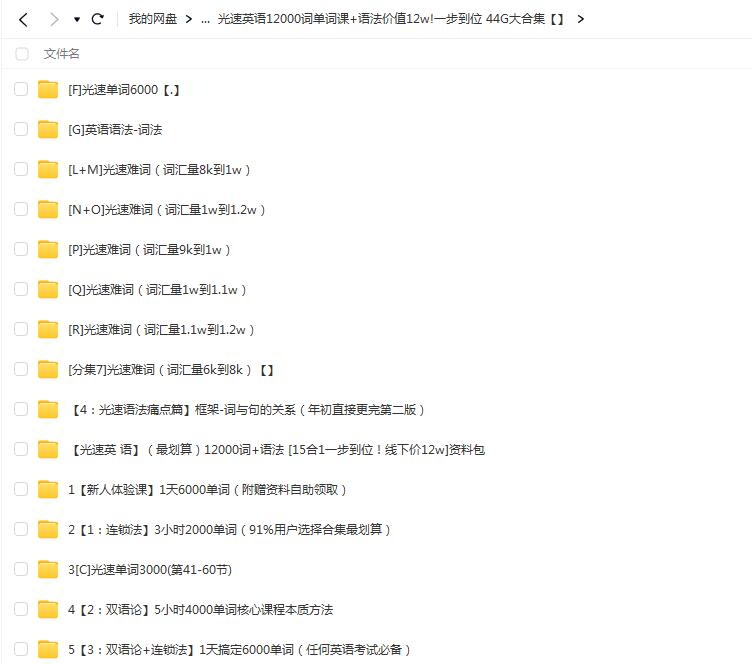Open folder name [G]英语语法-词法

pos(115,129)
